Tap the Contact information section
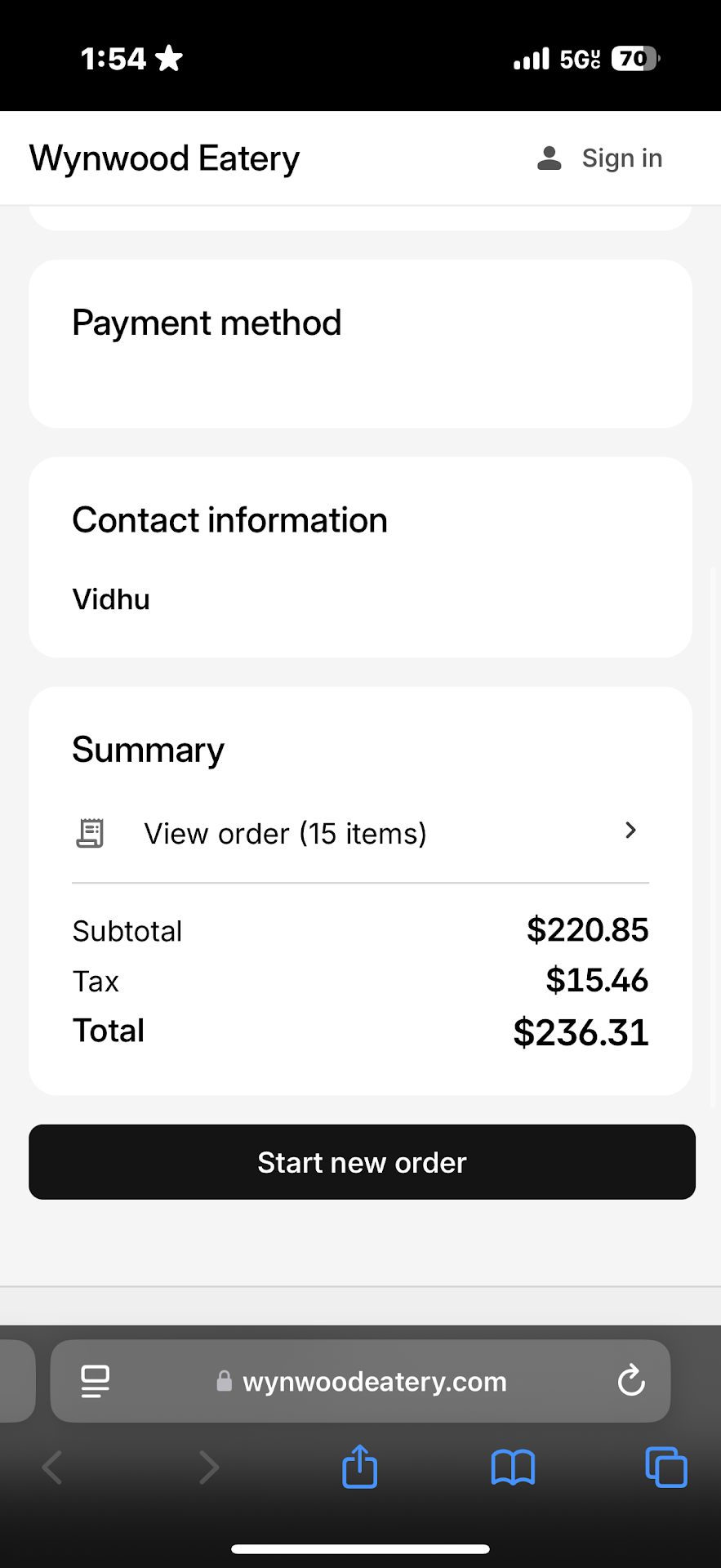Screen dimensions: 721x1568 click(360, 557)
